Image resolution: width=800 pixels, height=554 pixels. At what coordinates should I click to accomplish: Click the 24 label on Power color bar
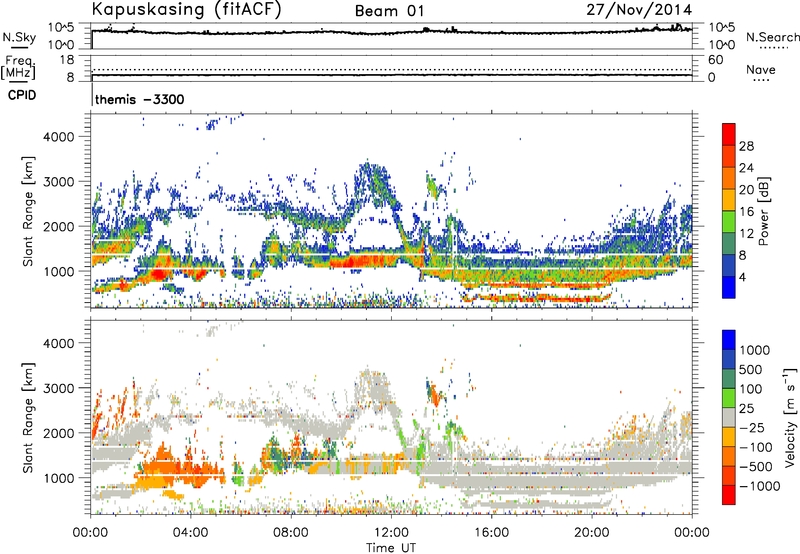pos(746,168)
